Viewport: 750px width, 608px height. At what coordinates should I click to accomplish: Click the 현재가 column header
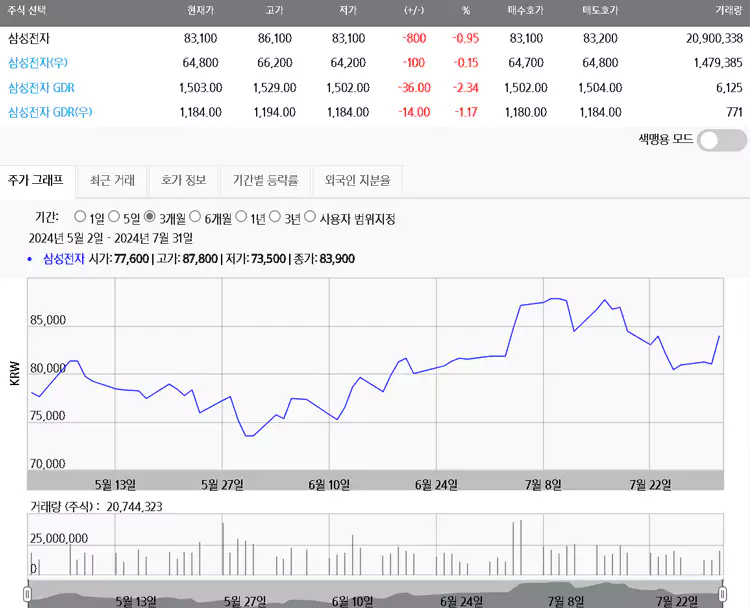pyautogui.click(x=200, y=11)
